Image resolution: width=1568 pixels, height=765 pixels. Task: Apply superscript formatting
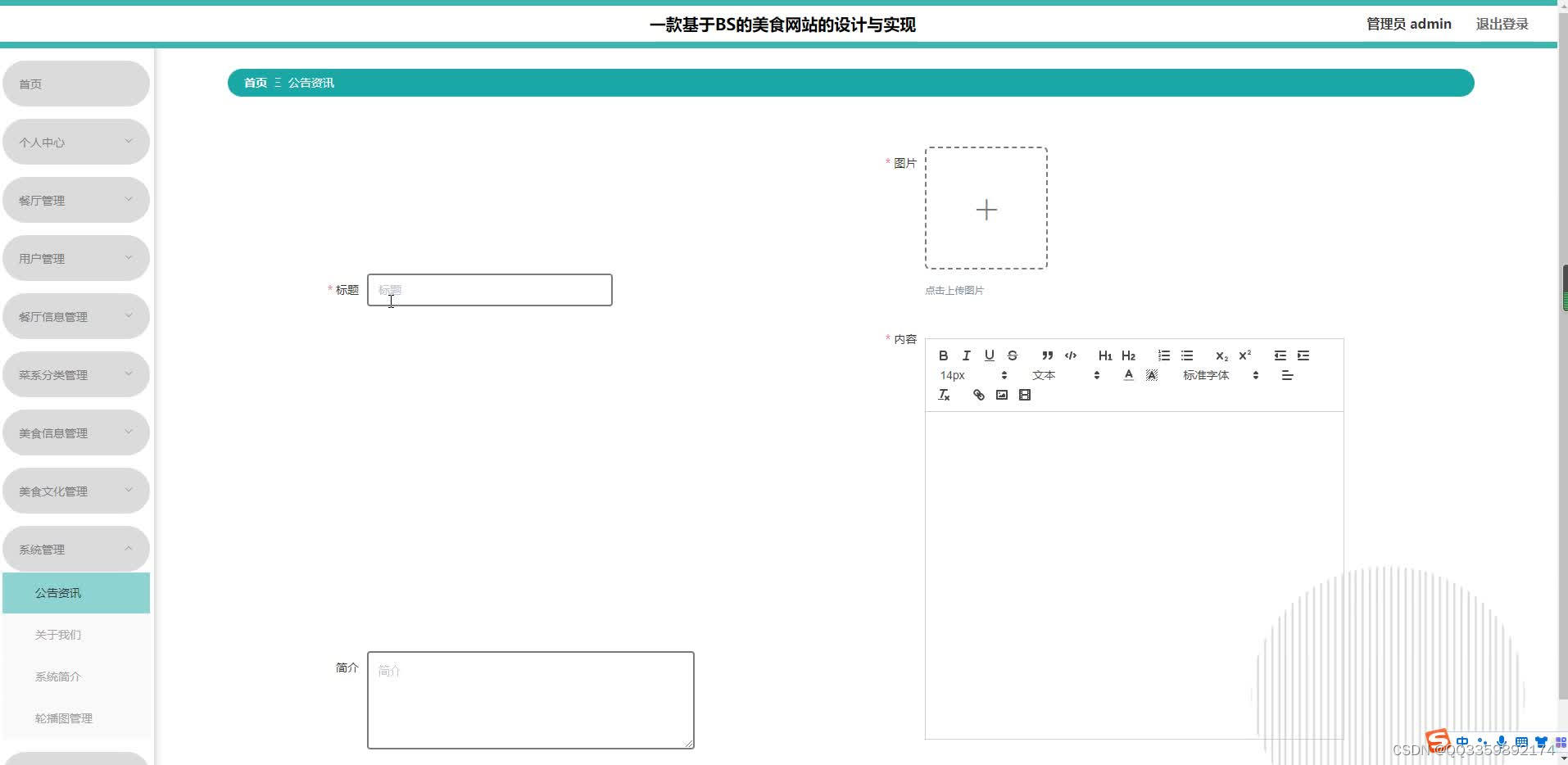1244,355
